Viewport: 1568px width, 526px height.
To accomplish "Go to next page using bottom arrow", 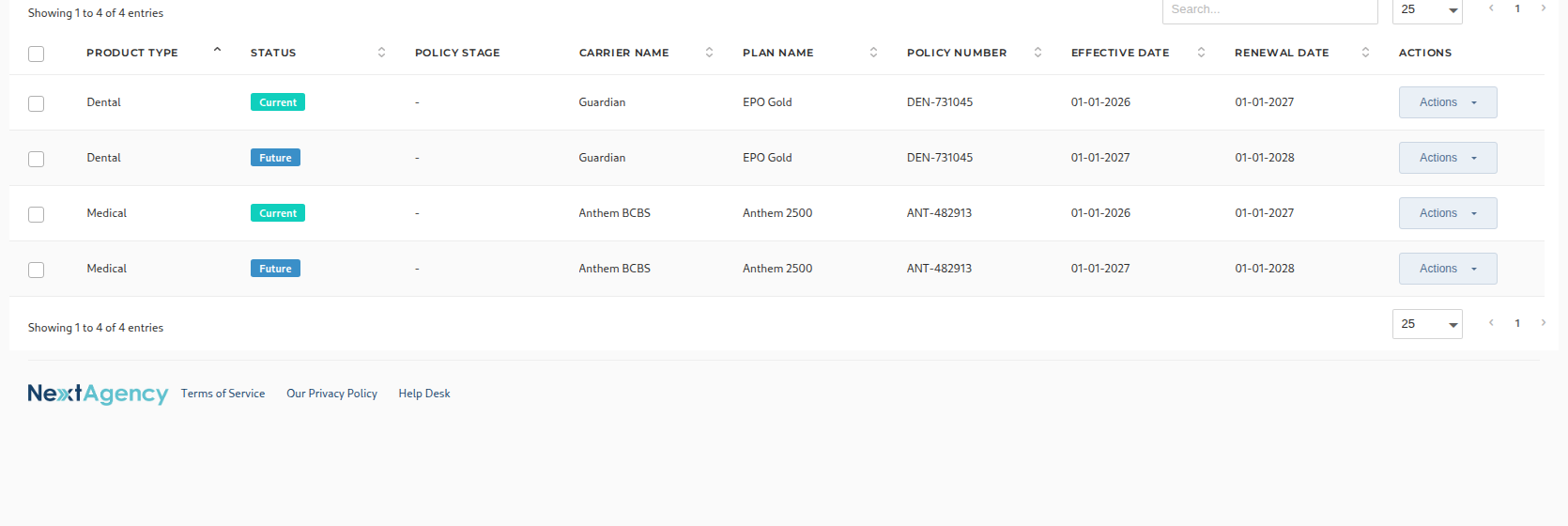I will (1543, 323).
